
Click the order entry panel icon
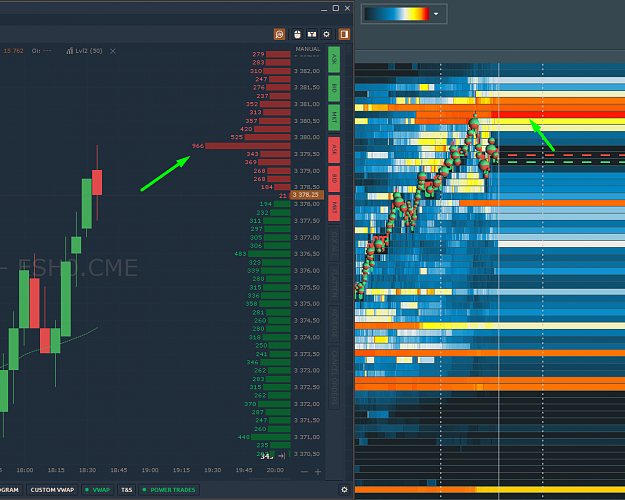click(x=312, y=34)
